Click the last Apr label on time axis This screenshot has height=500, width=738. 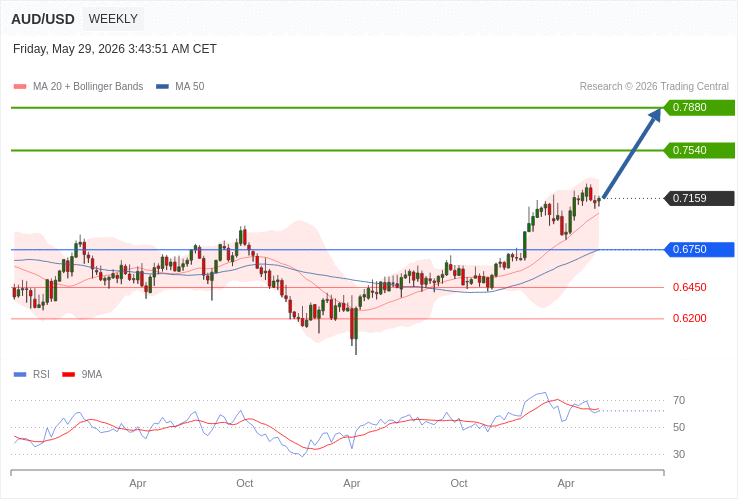566,484
